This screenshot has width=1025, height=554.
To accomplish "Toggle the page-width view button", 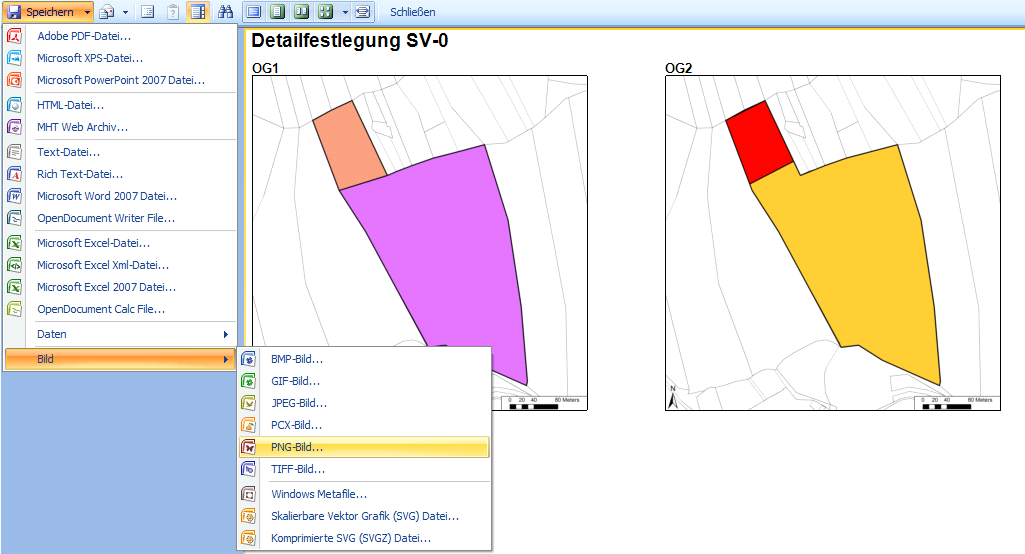I will point(254,12).
